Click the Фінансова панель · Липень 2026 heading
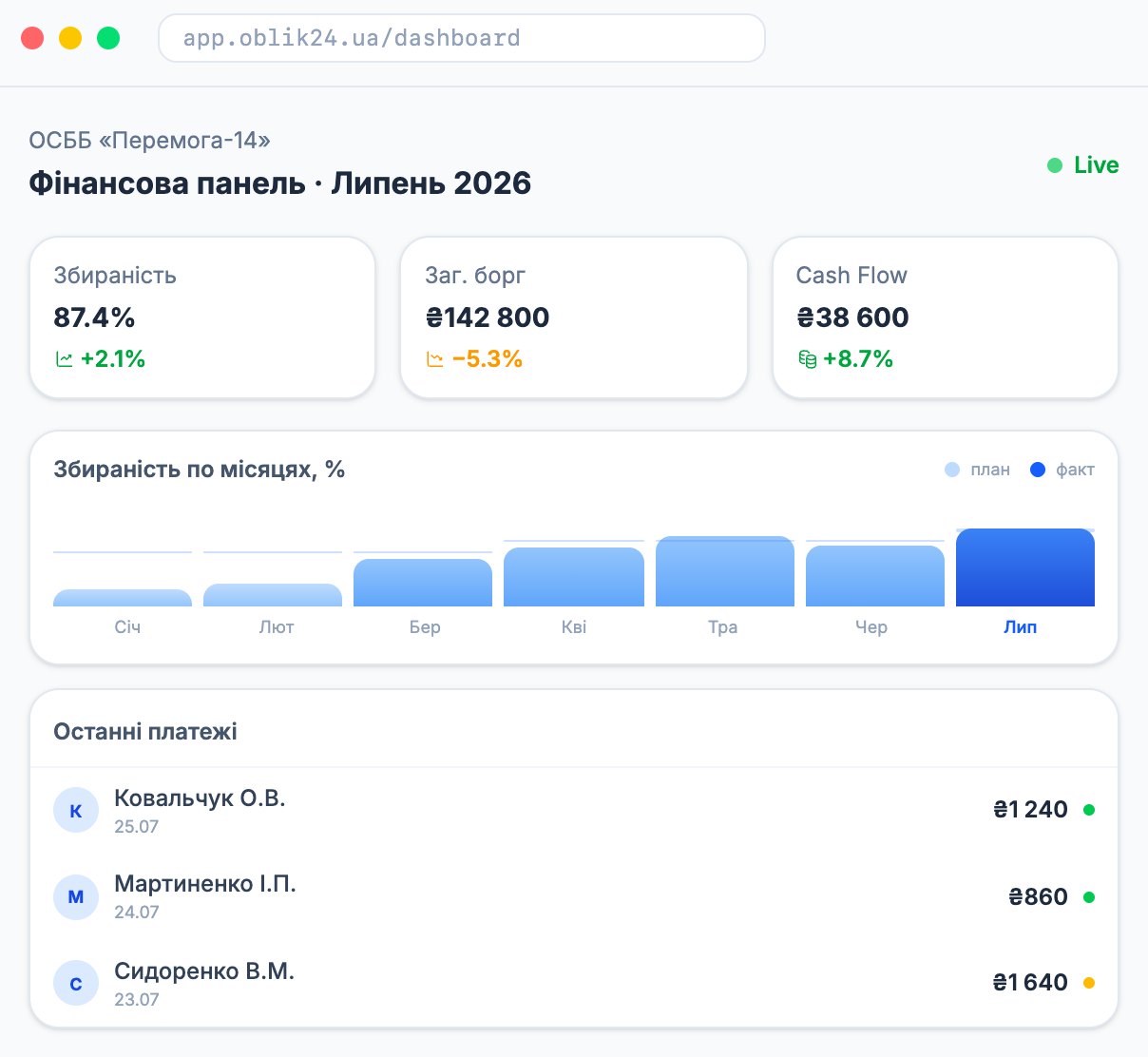Image resolution: width=1148 pixels, height=1057 pixels. (280, 183)
